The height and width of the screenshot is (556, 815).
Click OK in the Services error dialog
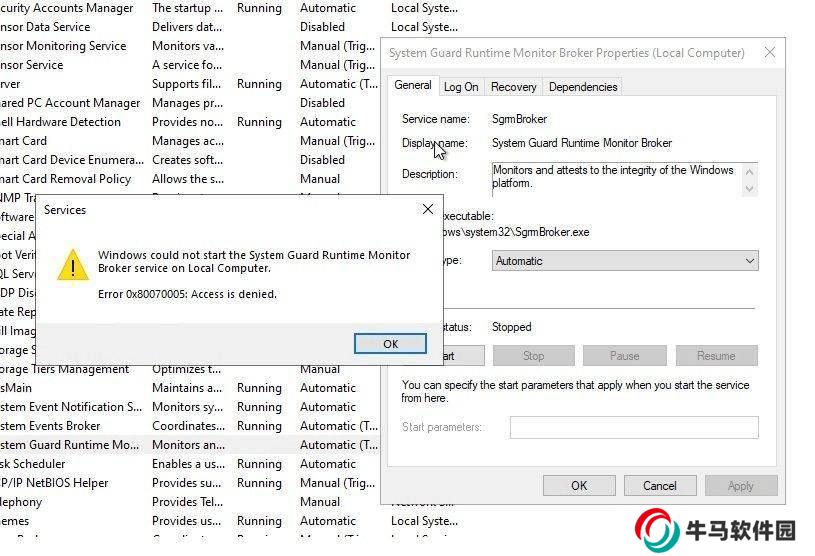pyautogui.click(x=390, y=343)
